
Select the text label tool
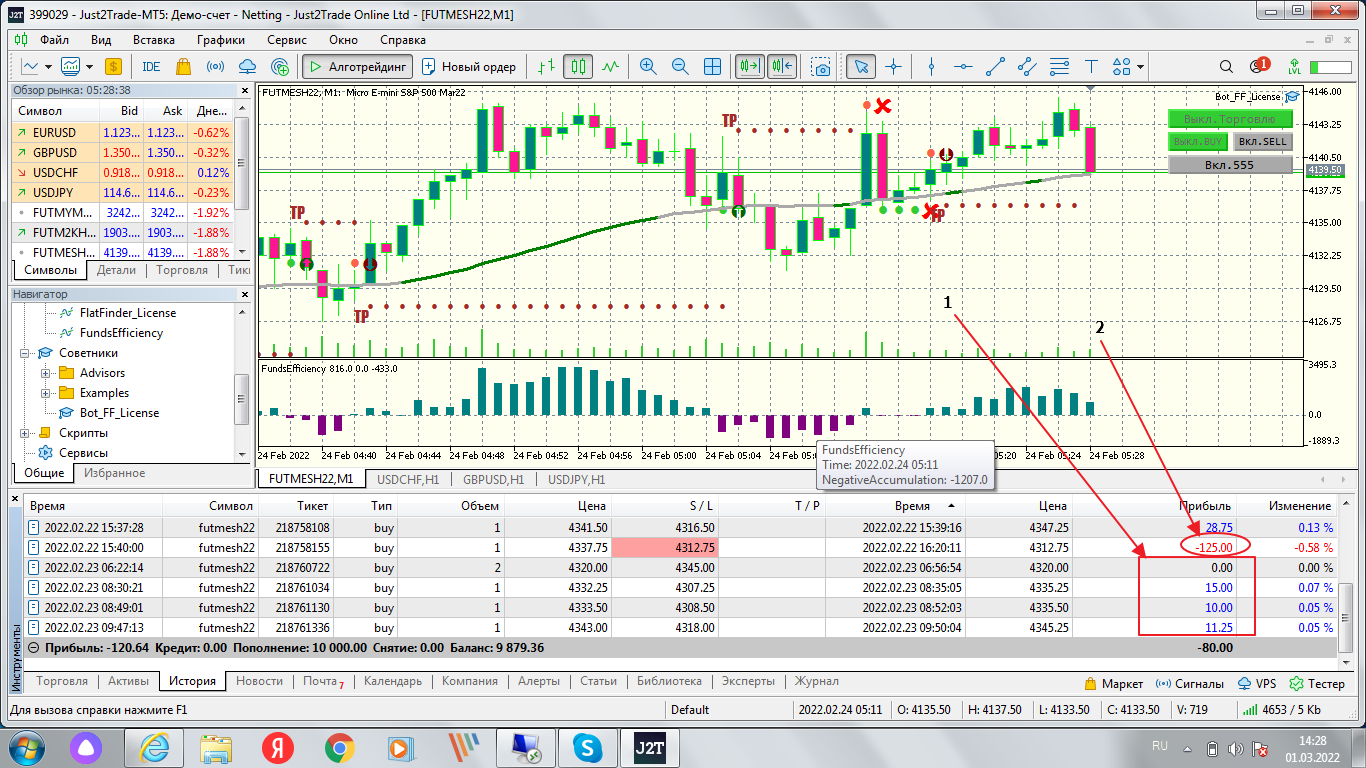pos(1092,67)
